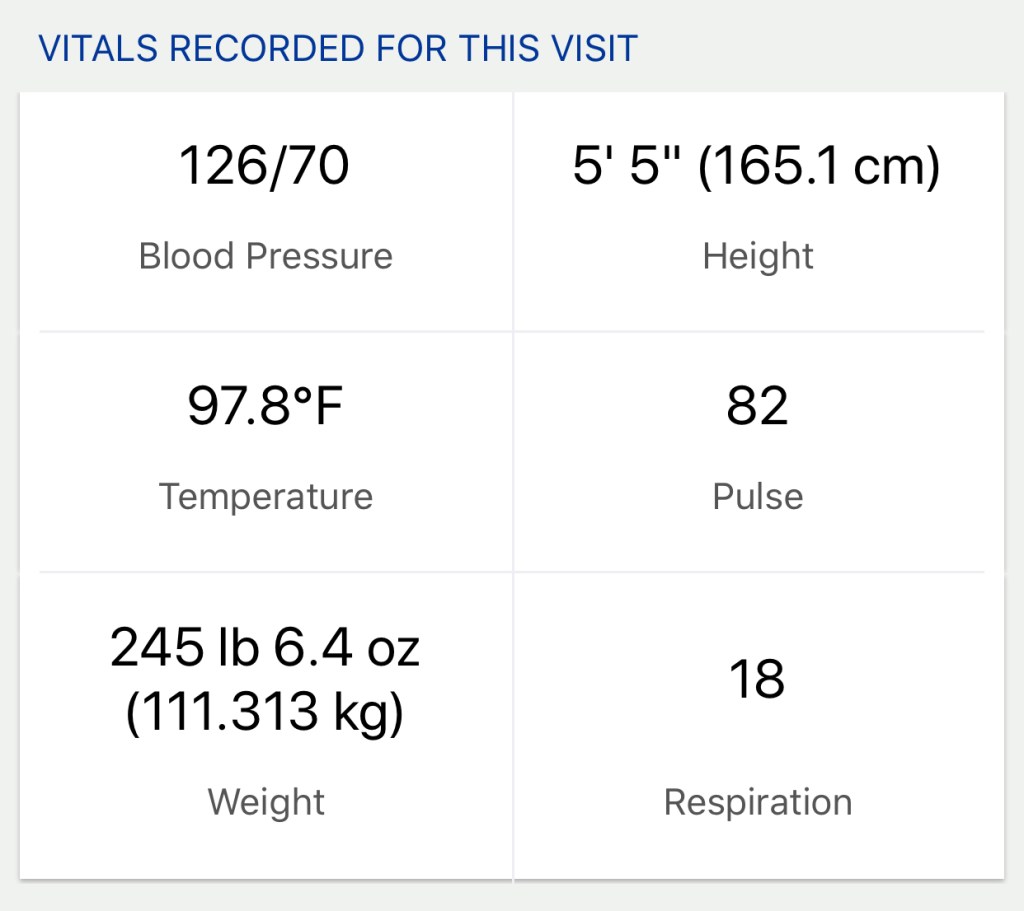Click the 97.8 temperature number
1024x911 pixels.
[236, 407]
